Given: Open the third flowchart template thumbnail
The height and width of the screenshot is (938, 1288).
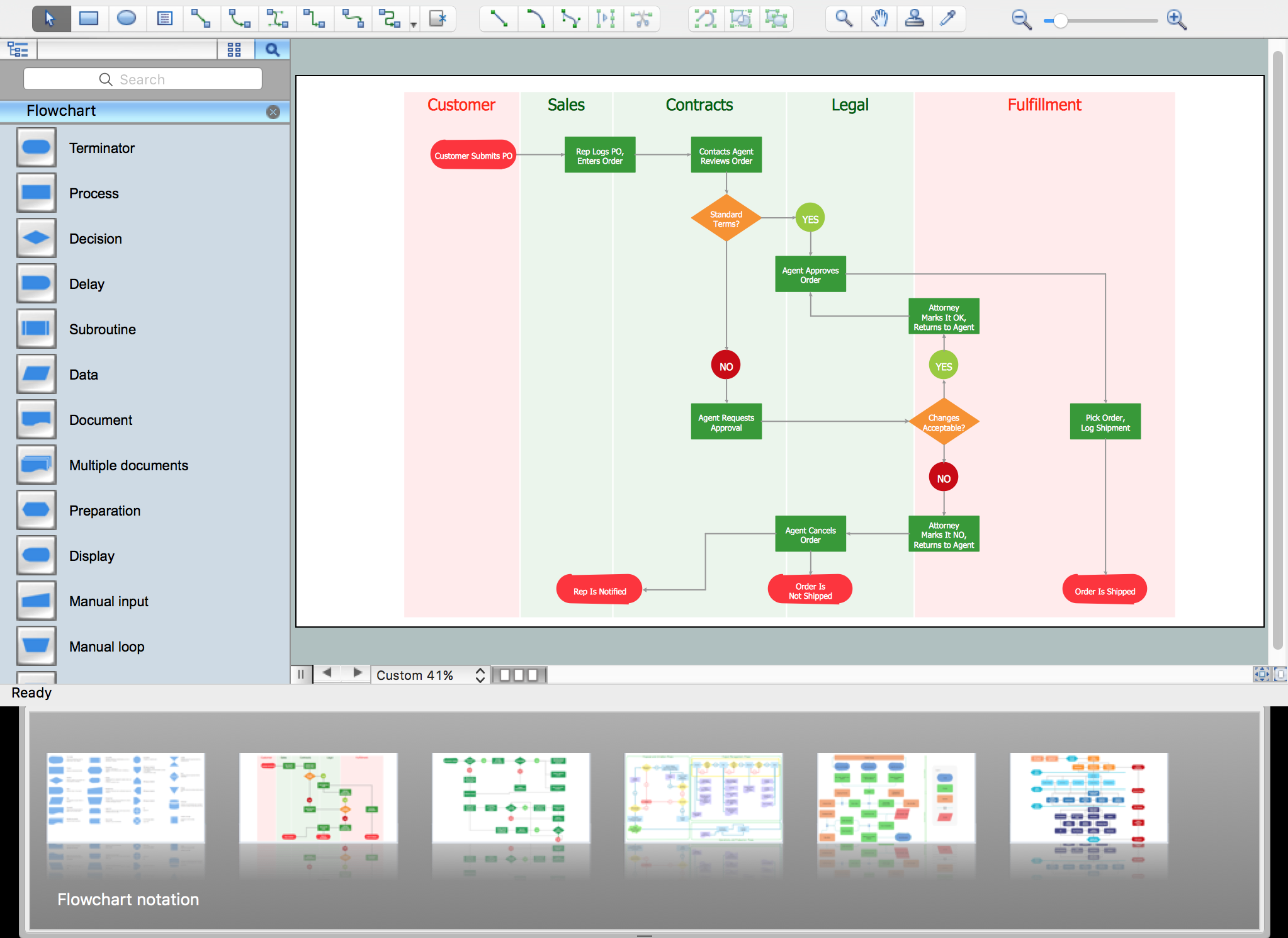Looking at the screenshot, I should click(x=511, y=797).
